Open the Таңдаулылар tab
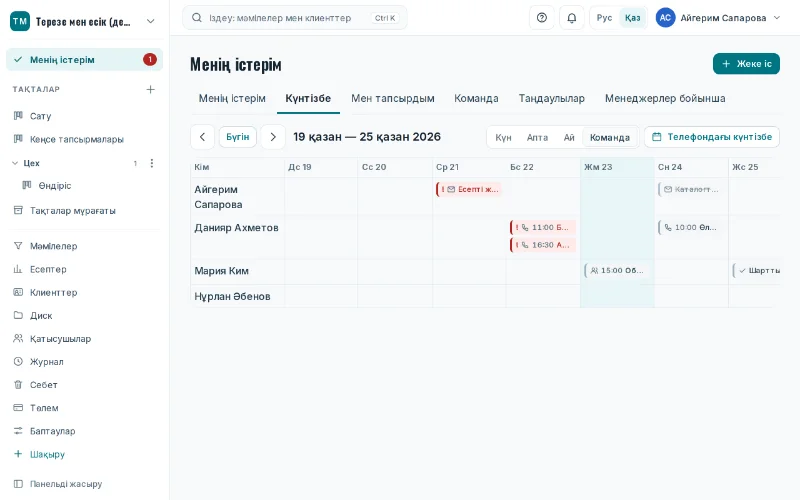800x500 pixels. 552,98
